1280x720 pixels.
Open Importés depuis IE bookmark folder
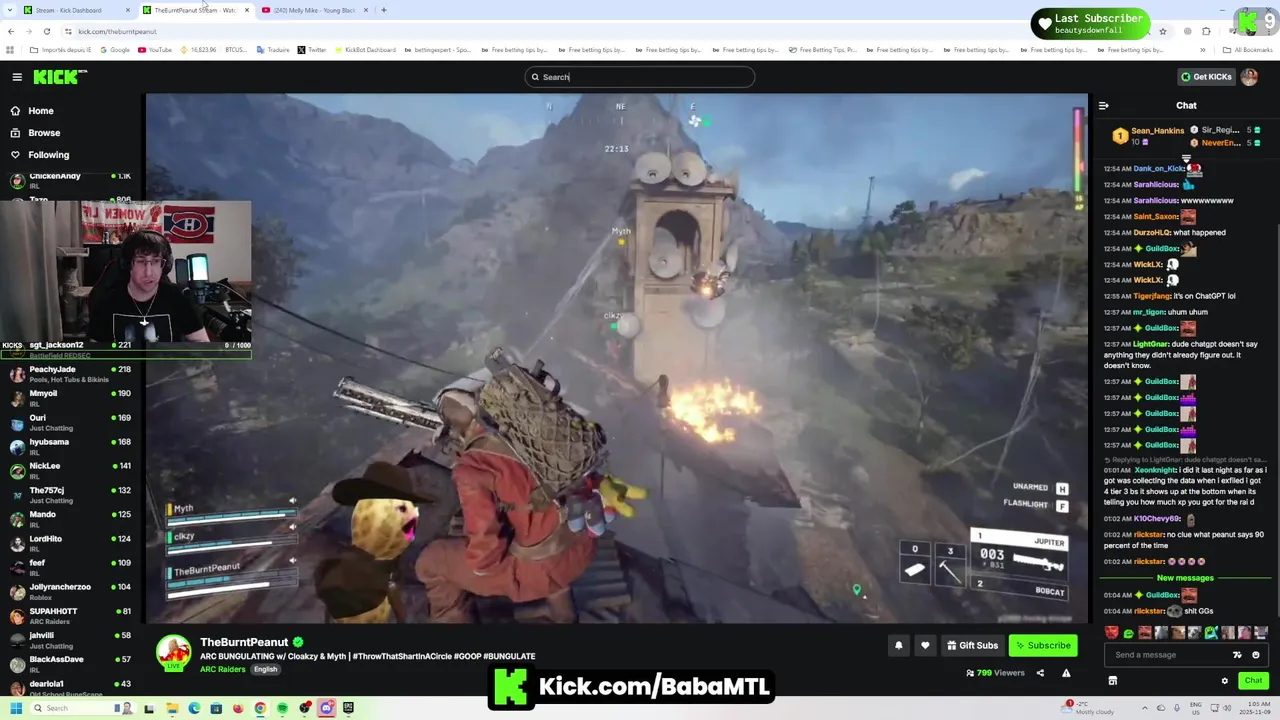point(60,50)
